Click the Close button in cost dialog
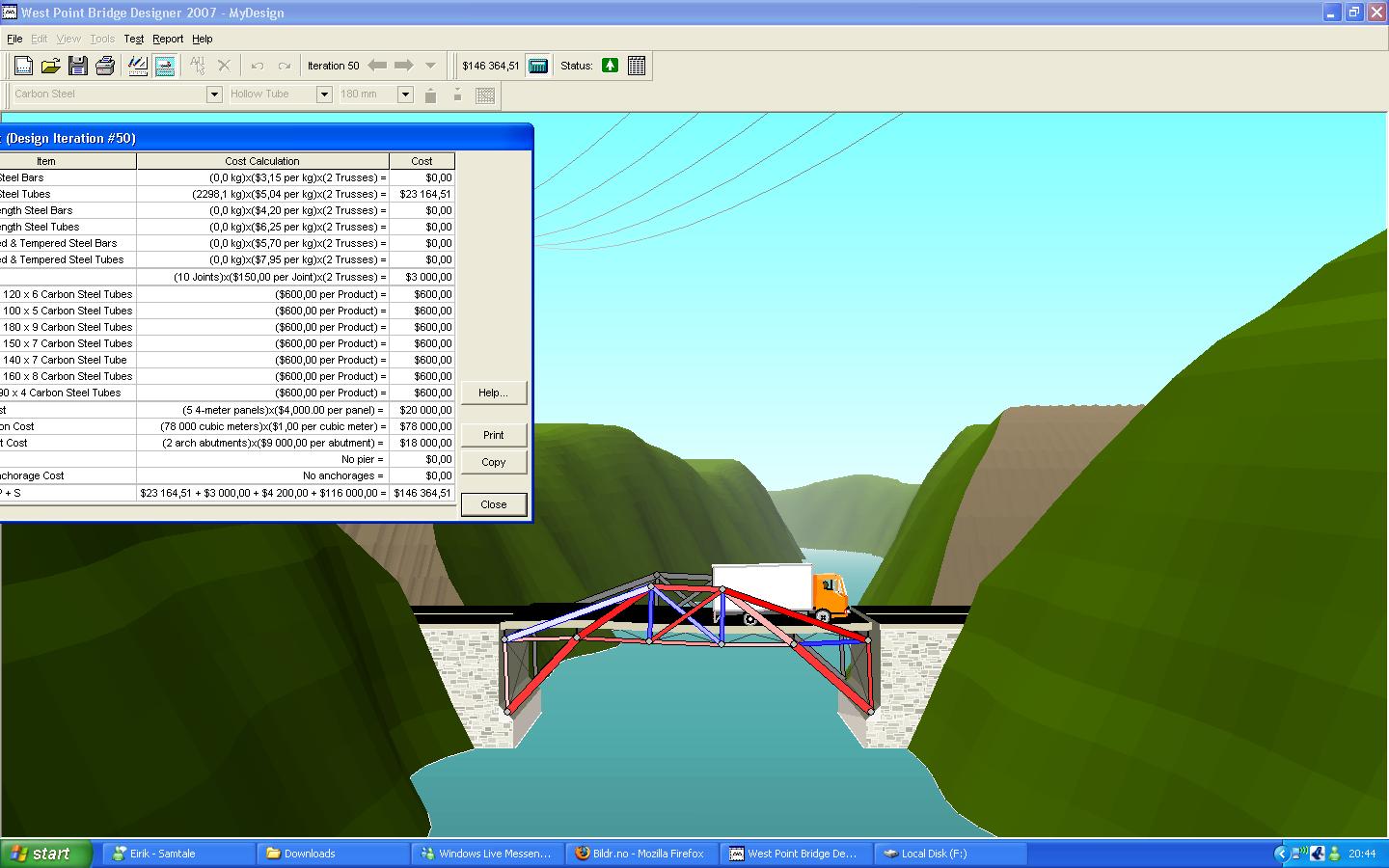The height and width of the screenshot is (868, 1389). 493,504
